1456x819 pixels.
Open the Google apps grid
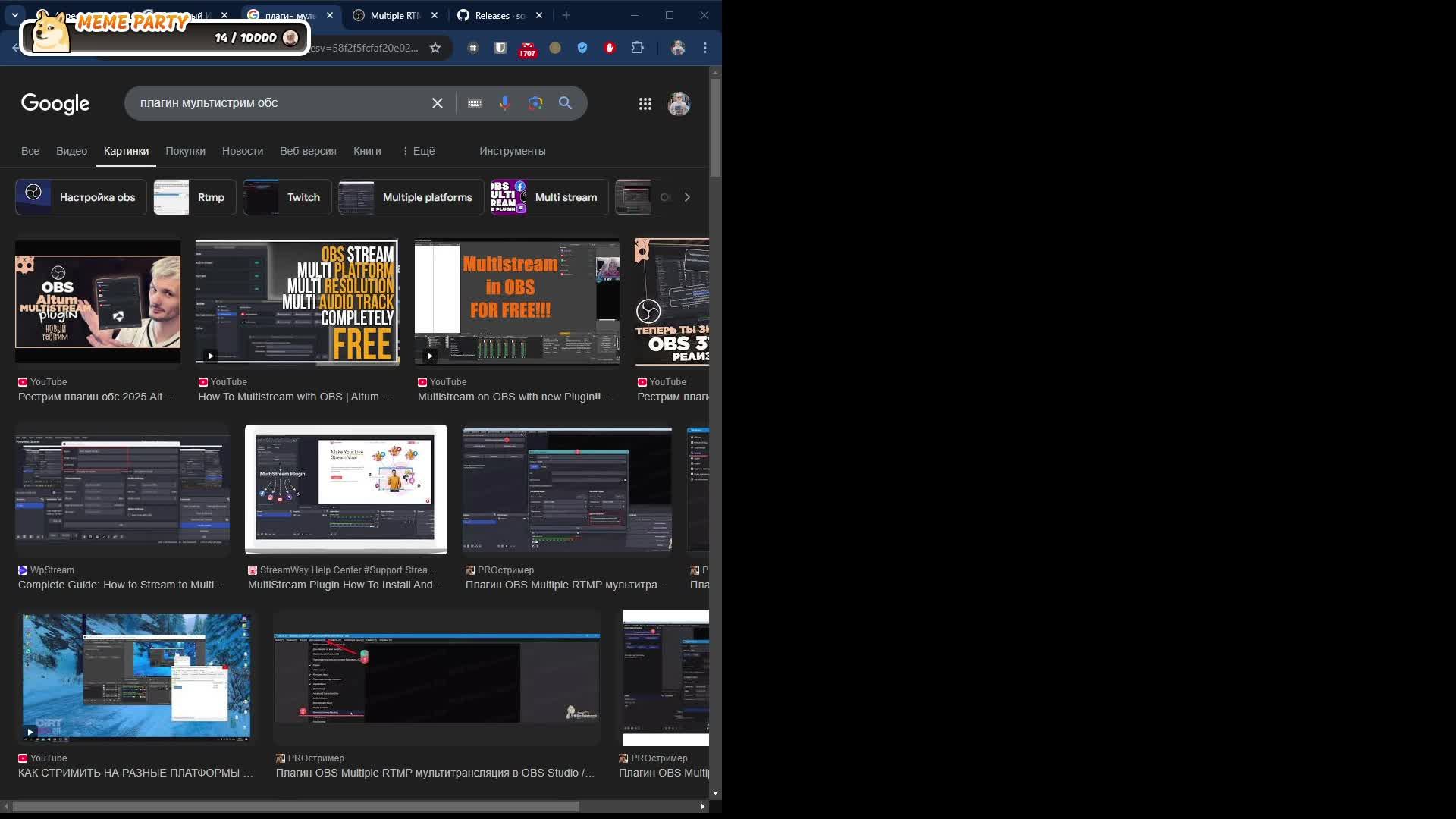[645, 104]
